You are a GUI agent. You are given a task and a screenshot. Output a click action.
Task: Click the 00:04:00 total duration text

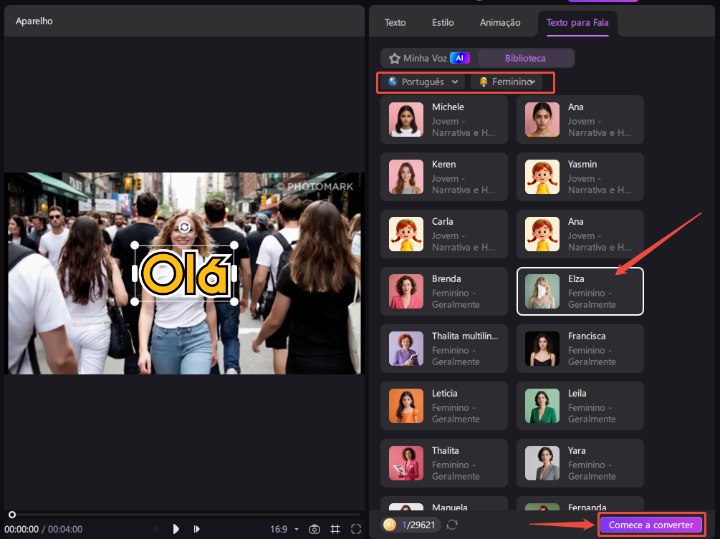pos(65,529)
